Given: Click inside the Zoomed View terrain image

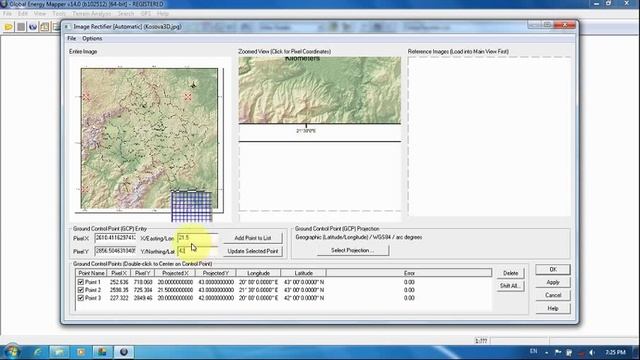Looking at the screenshot, I should pyautogui.click(x=320, y=90).
